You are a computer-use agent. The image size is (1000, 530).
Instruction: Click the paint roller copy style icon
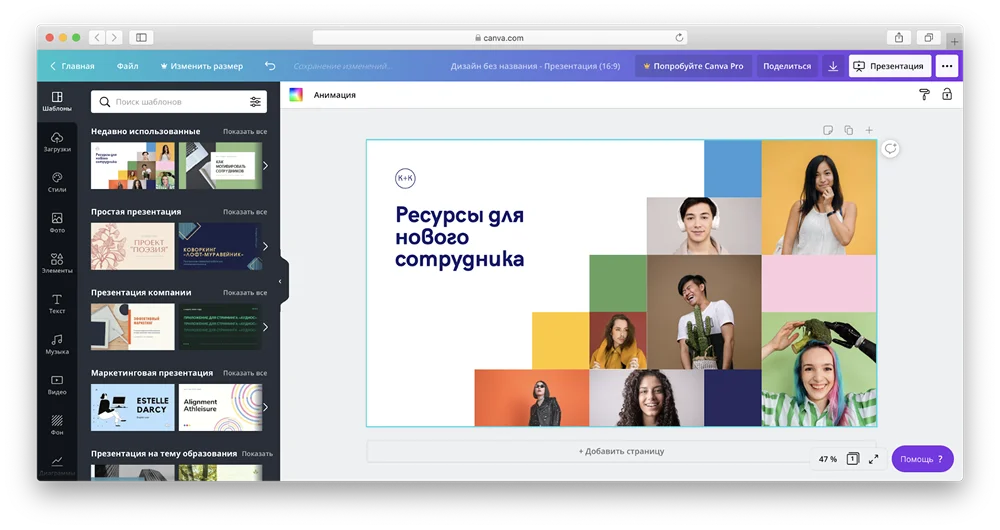tap(924, 95)
